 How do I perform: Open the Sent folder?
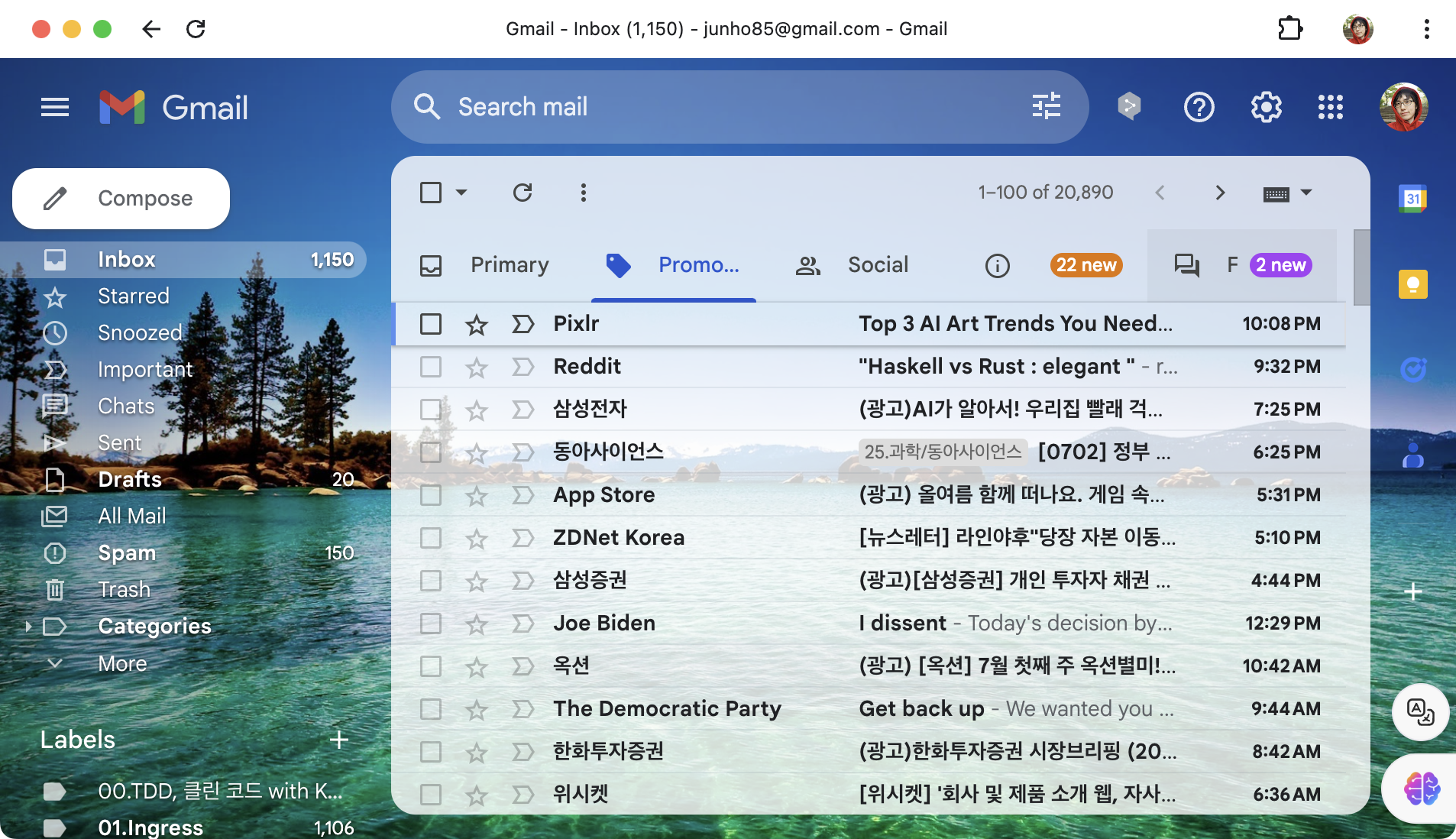pos(183,443)
